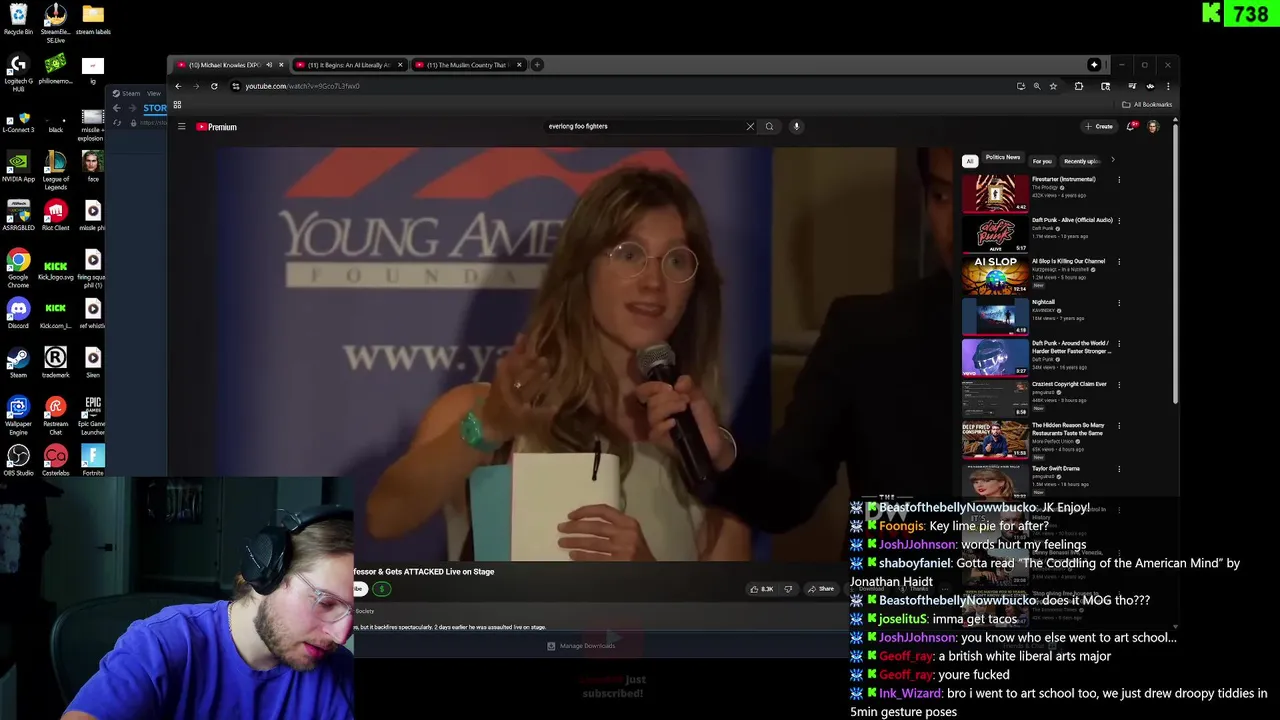Click the Share button under video
Viewport: 1280px width, 720px height.
click(x=821, y=589)
